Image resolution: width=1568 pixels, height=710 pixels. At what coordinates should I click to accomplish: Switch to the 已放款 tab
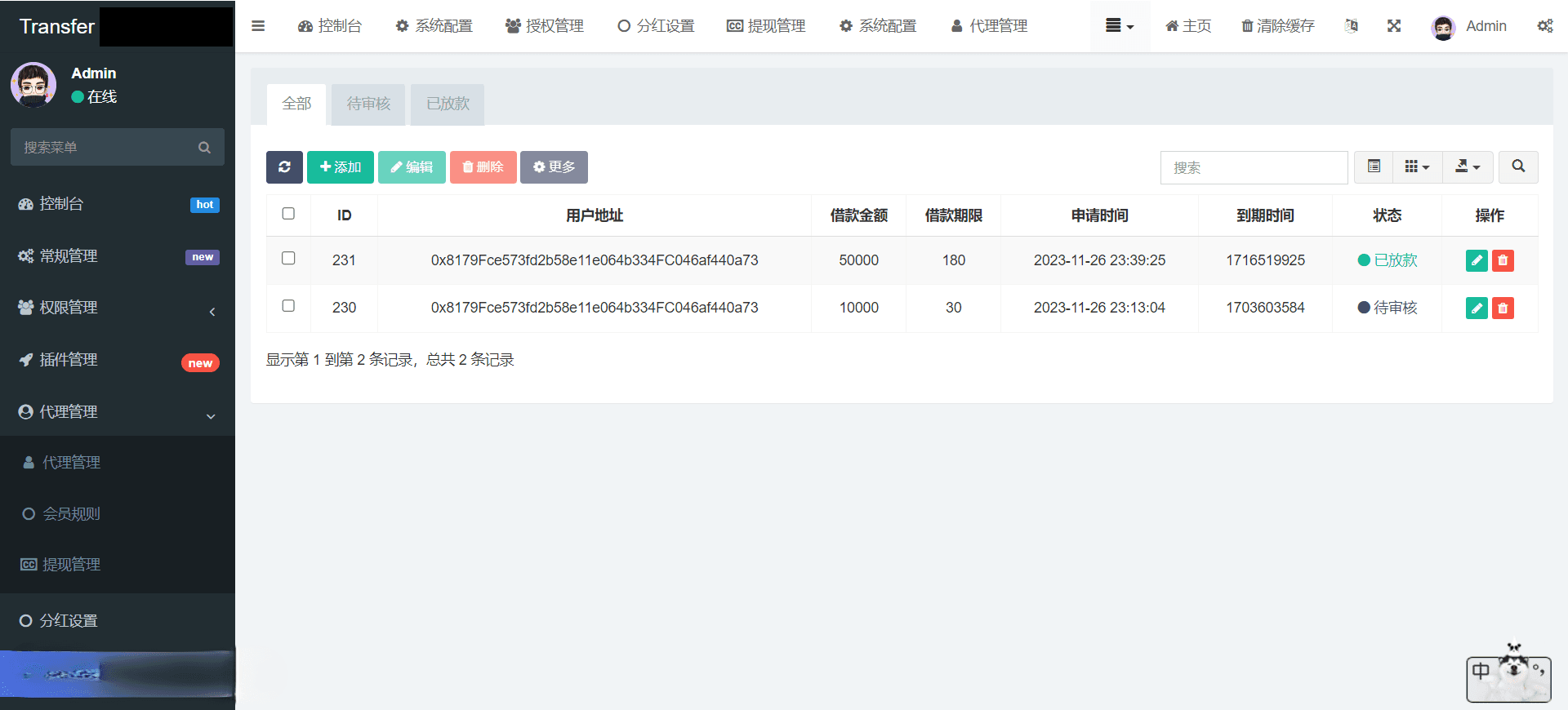click(448, 104)
